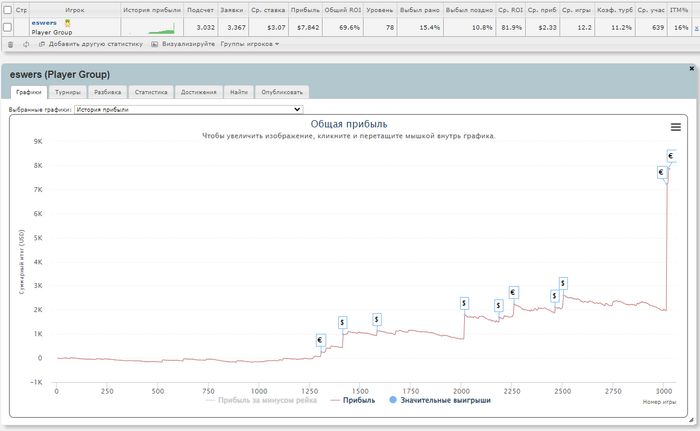Image resolution: width=700 pixels, height=431 pixels.
Task: Sort by the Прибыль column header
Action: click(305, 10)
